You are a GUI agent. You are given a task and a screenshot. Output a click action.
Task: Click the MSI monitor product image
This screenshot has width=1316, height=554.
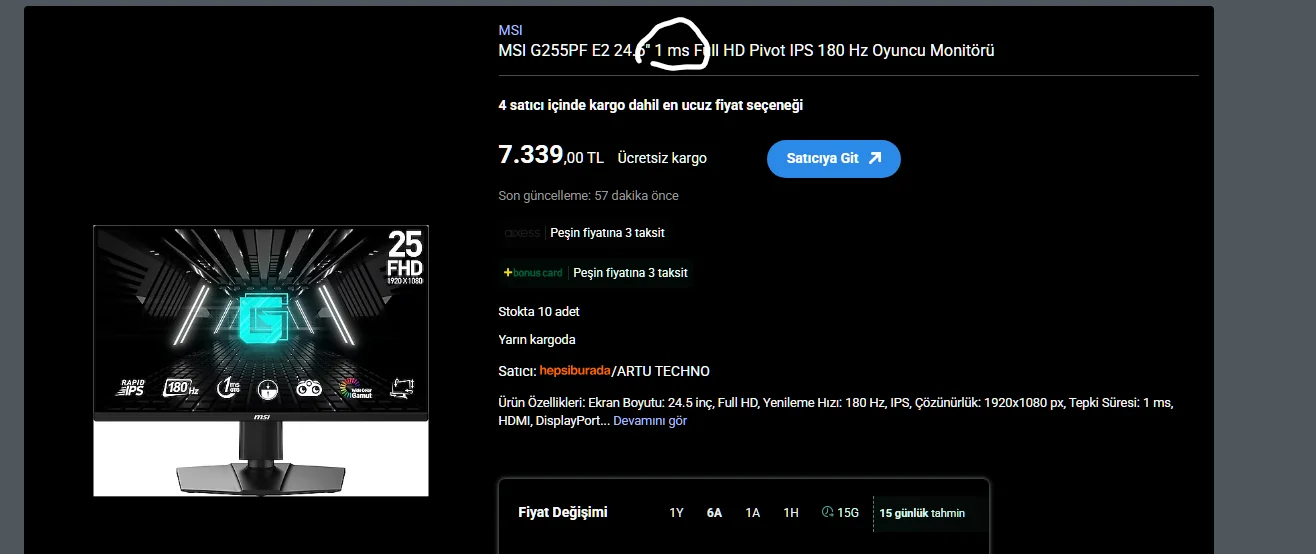(x=261, y=360)
